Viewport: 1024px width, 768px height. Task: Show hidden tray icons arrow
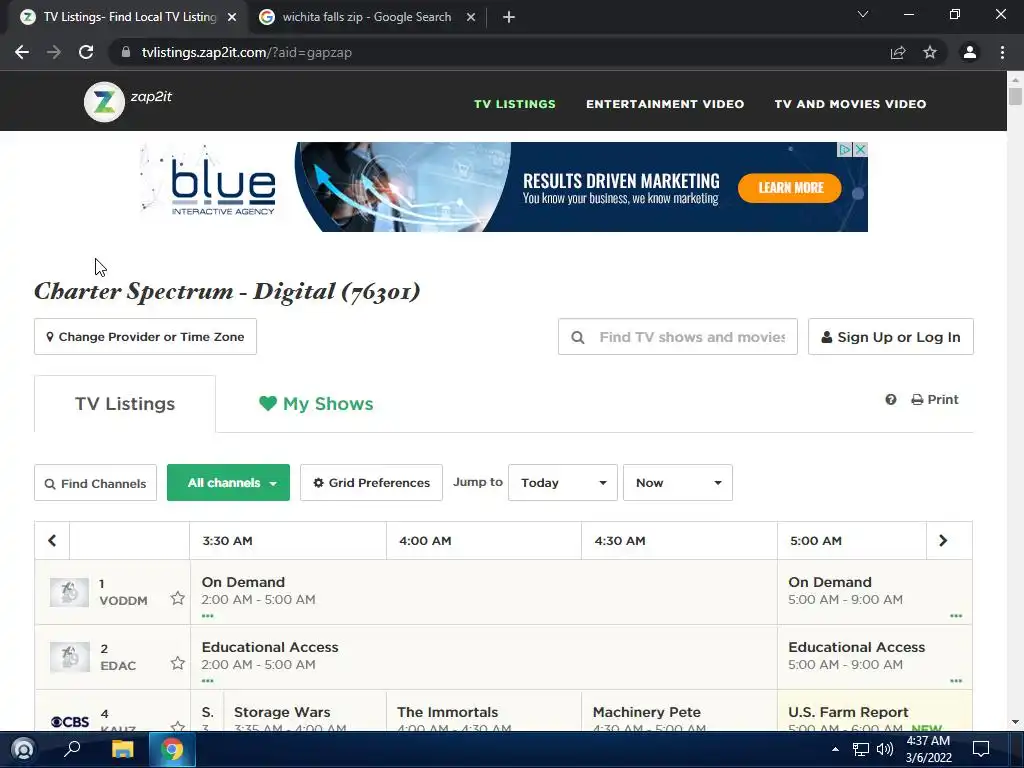[x=835, y=749]
